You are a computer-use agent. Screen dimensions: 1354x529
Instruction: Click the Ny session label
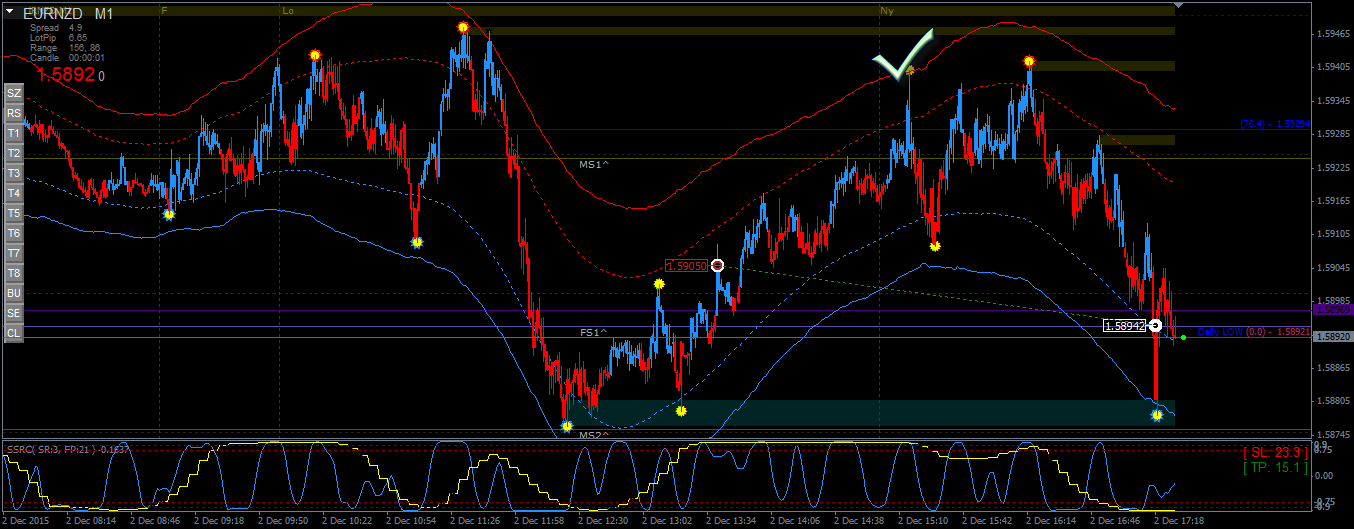pyautogui.click(x=886, y=11)
